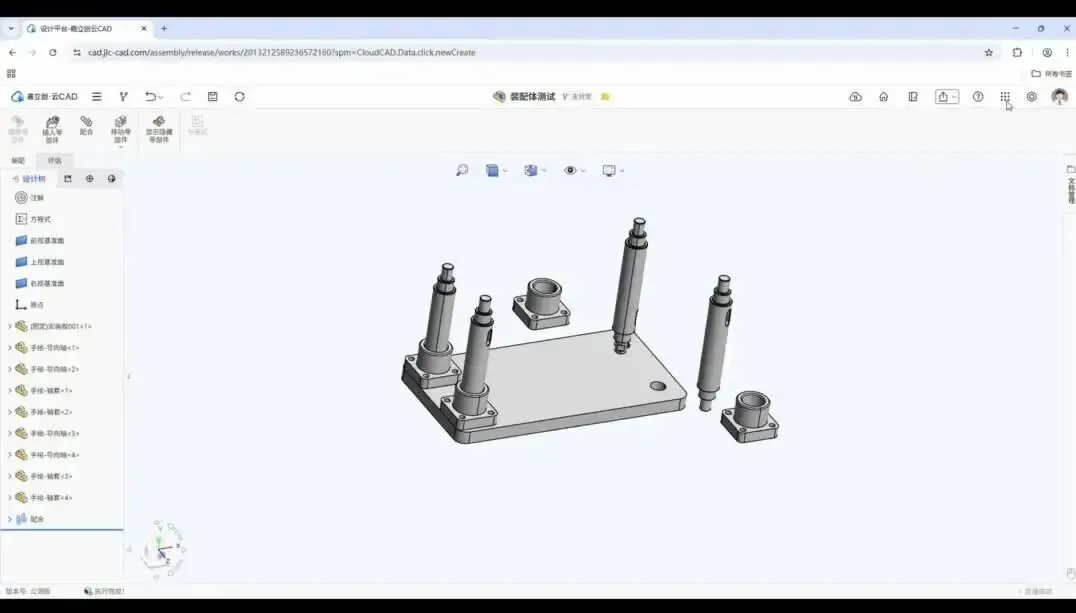Switch to the 评估 (Evaluate) tab
Viewport: 1076px width, 613px height.
pos(54,160)
